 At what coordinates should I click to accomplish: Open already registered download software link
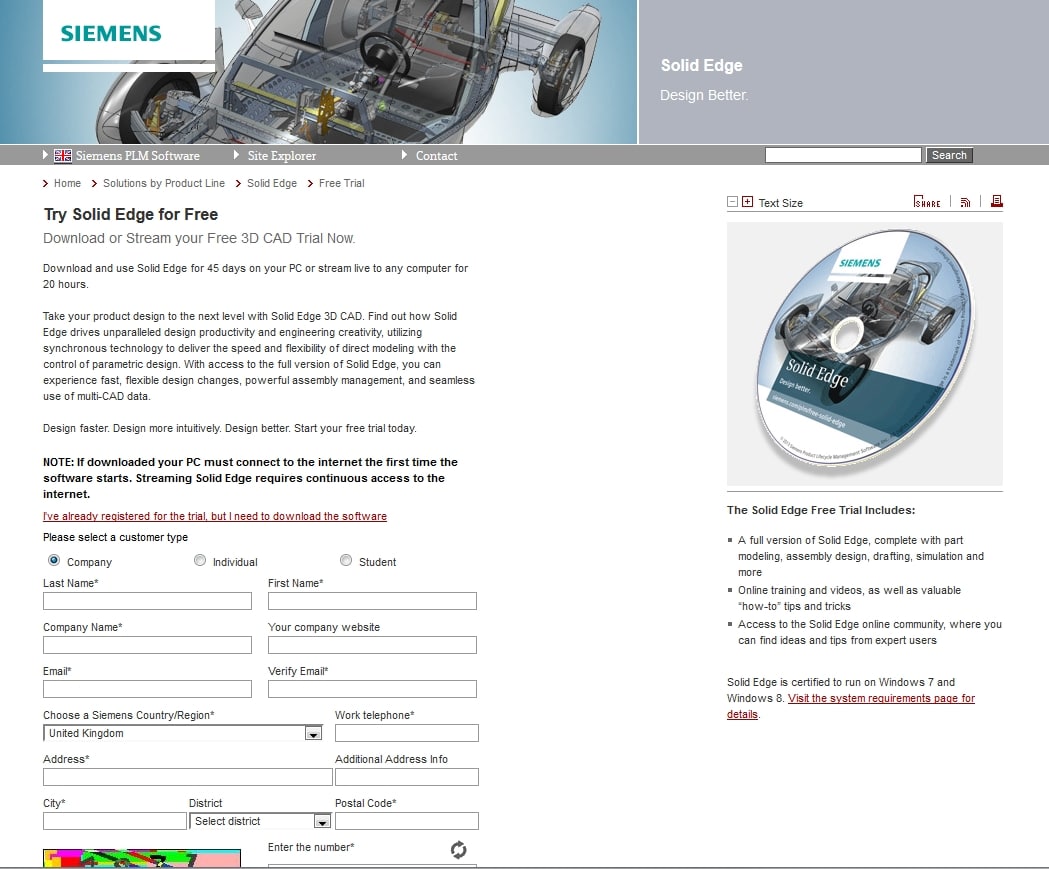tap(215, 516)
